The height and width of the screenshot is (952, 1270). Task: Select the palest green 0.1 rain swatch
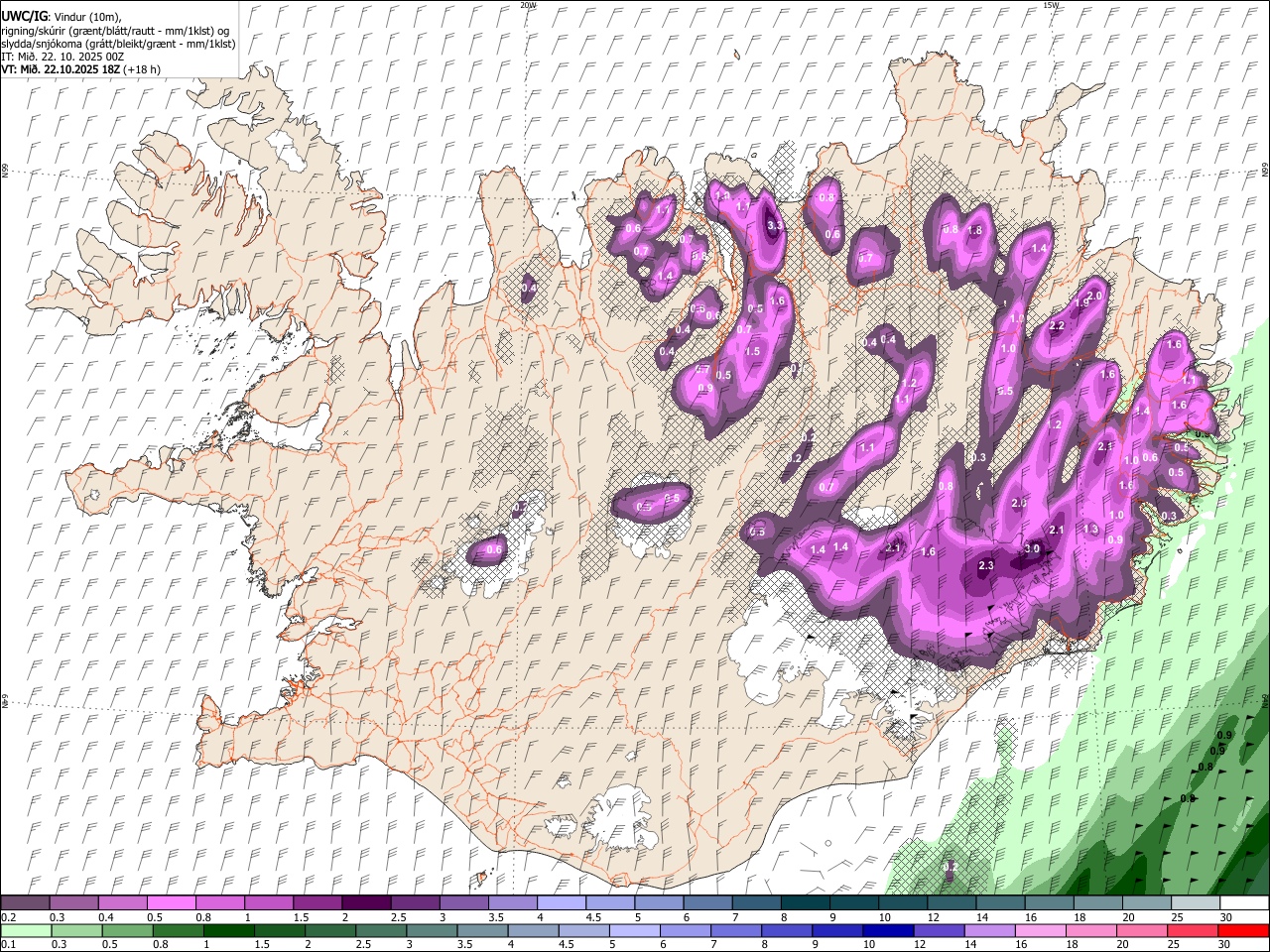click(x=26, y=931)
